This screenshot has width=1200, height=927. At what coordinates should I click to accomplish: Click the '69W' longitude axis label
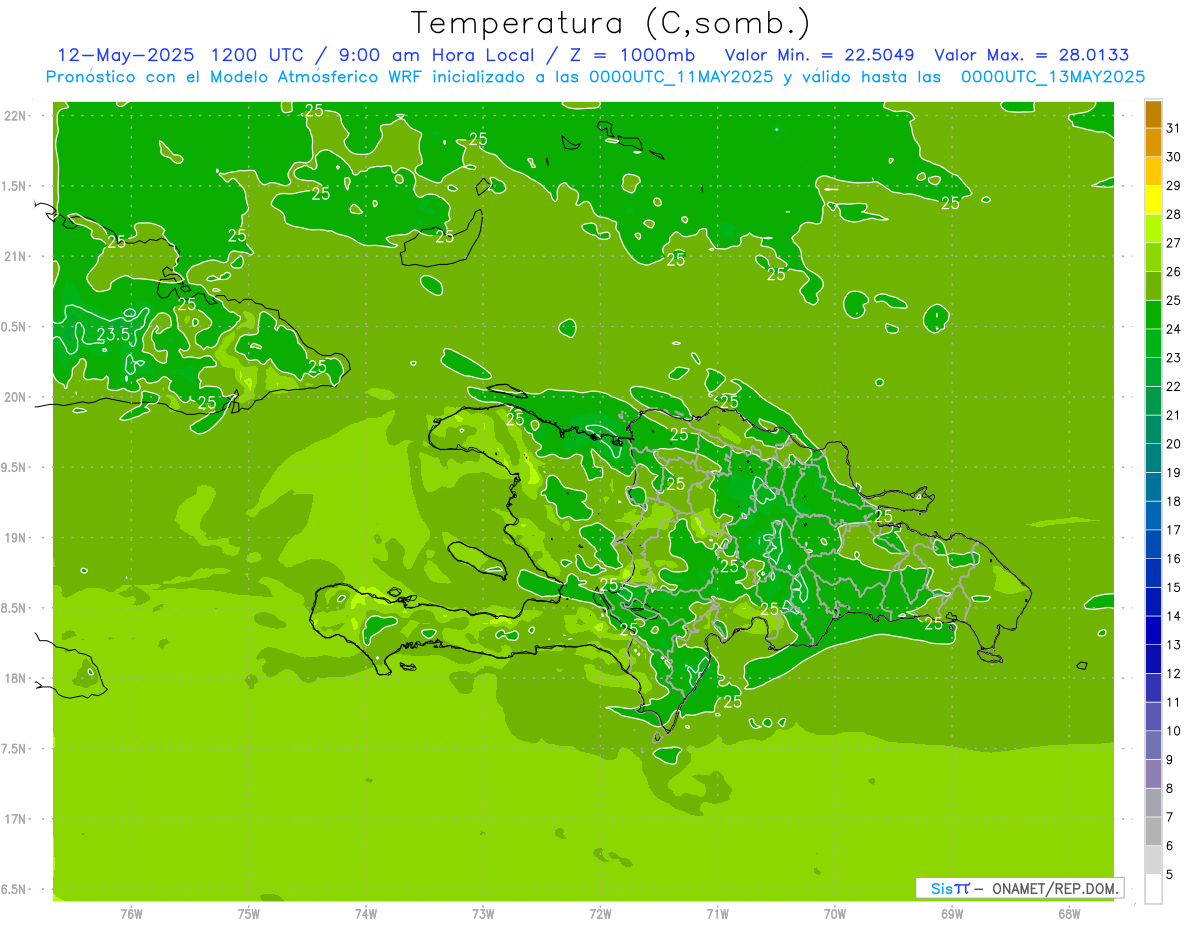952,914
